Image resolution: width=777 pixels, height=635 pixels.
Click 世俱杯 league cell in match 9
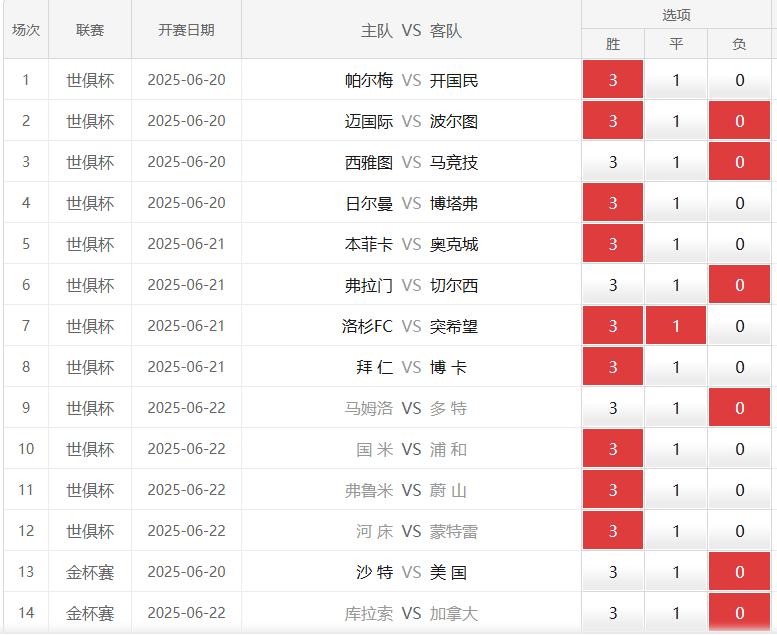[x=90, y=408]
